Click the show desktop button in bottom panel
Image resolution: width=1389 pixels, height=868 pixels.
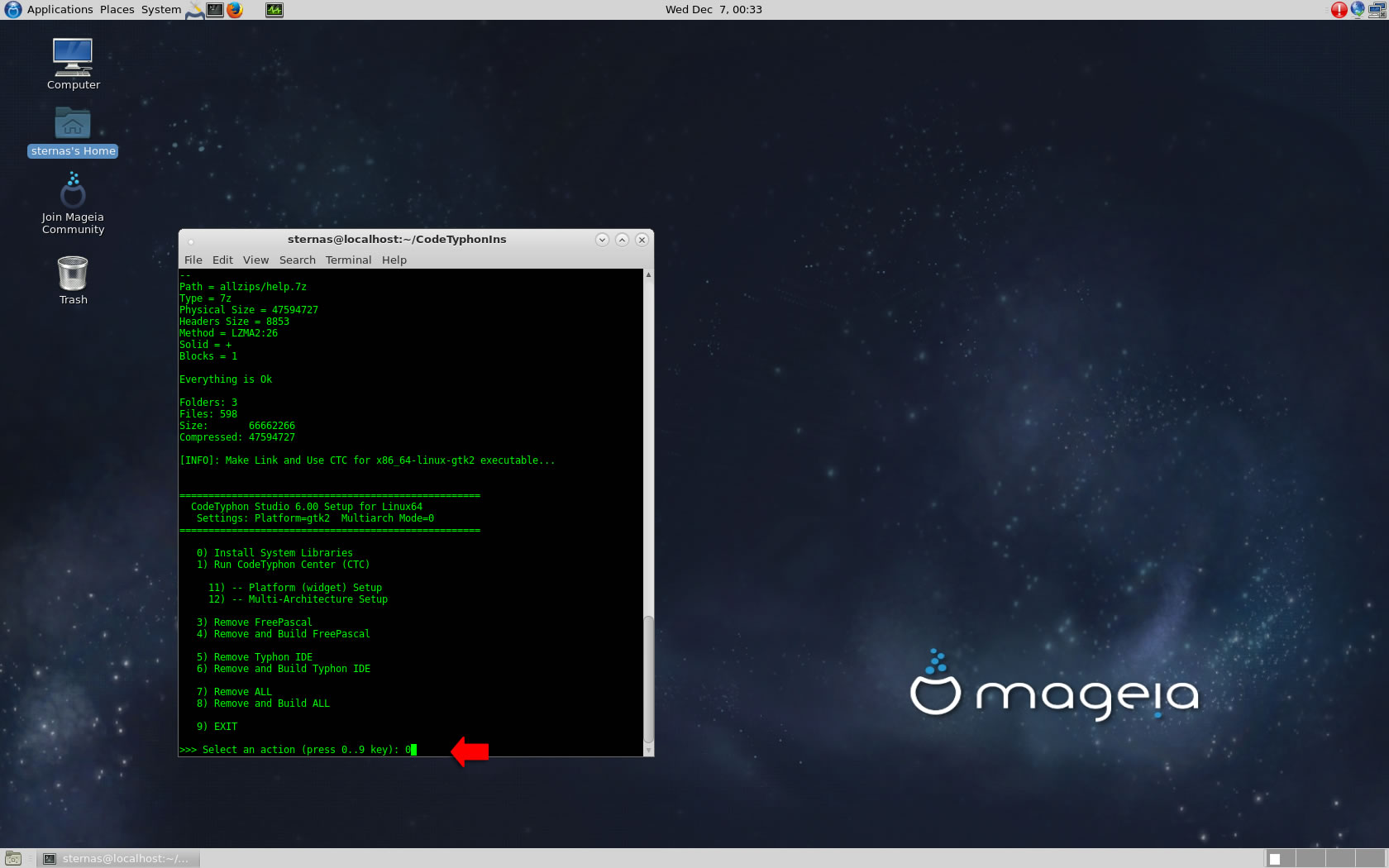point(13,859)
